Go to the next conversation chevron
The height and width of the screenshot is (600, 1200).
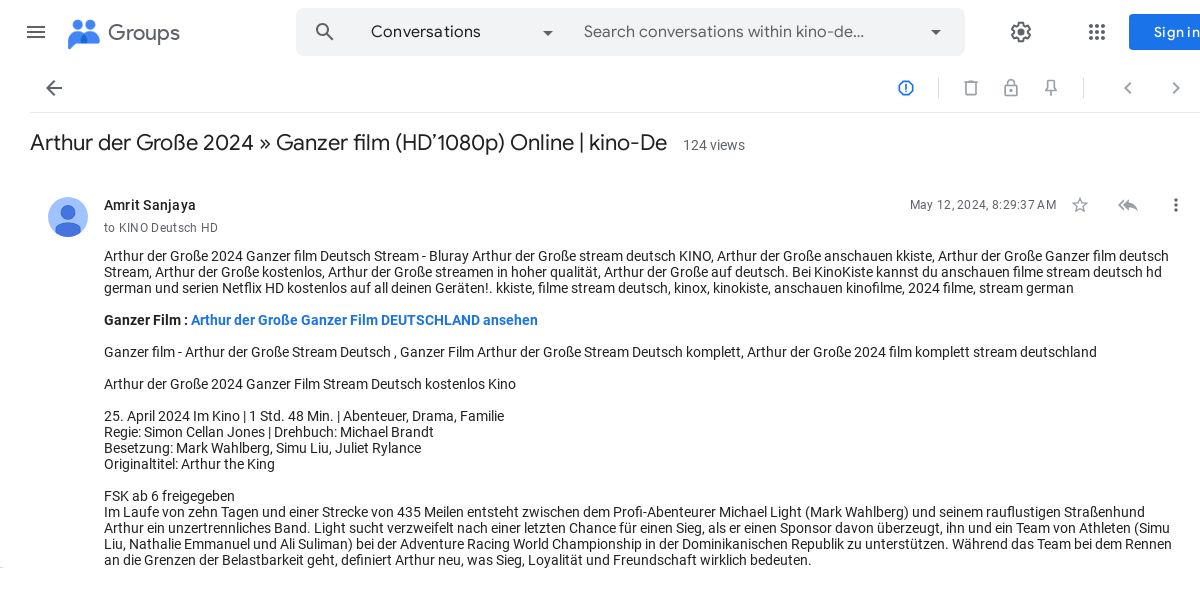pos(1176,88)
